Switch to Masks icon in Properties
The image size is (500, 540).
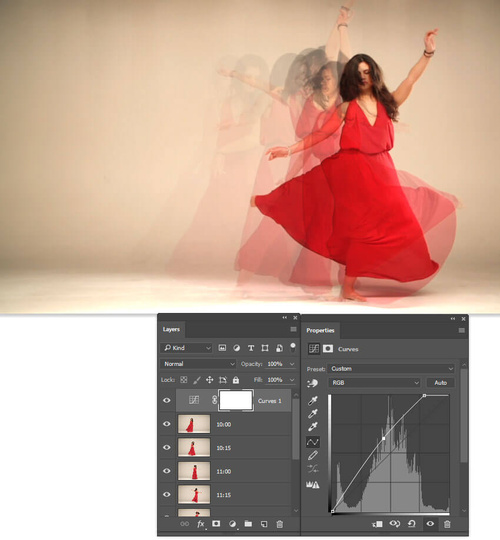coord(328,349)
